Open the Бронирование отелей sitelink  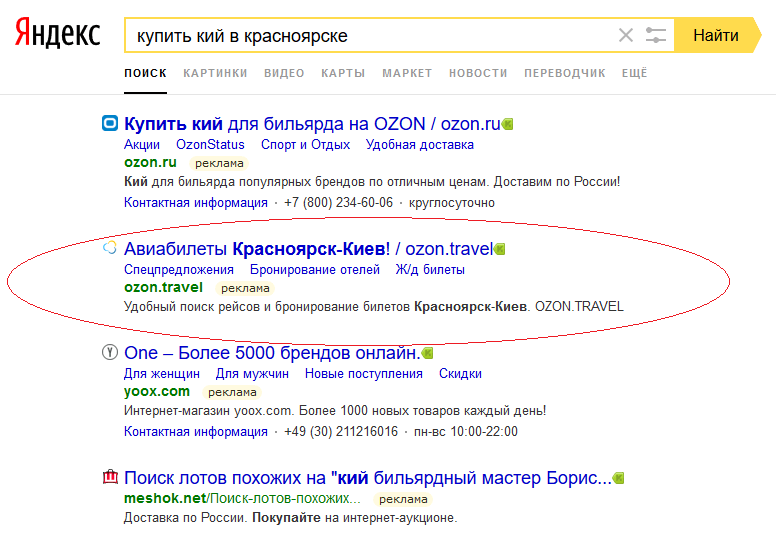[315, 270]
